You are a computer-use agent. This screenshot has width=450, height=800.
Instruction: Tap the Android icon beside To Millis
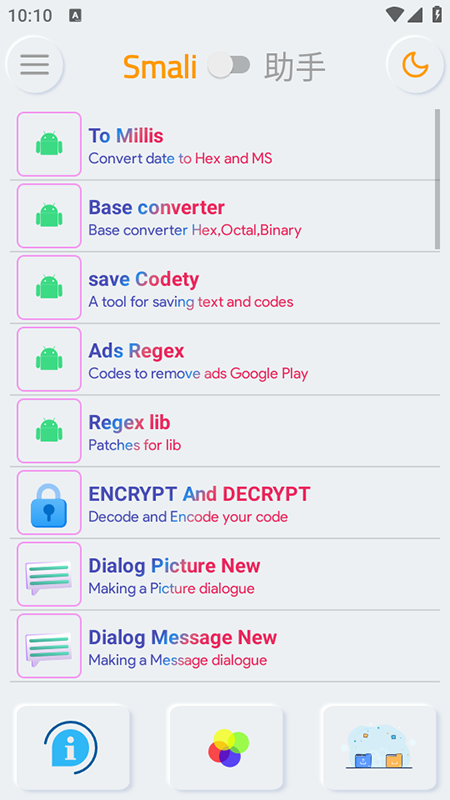(x=49, y=144)
